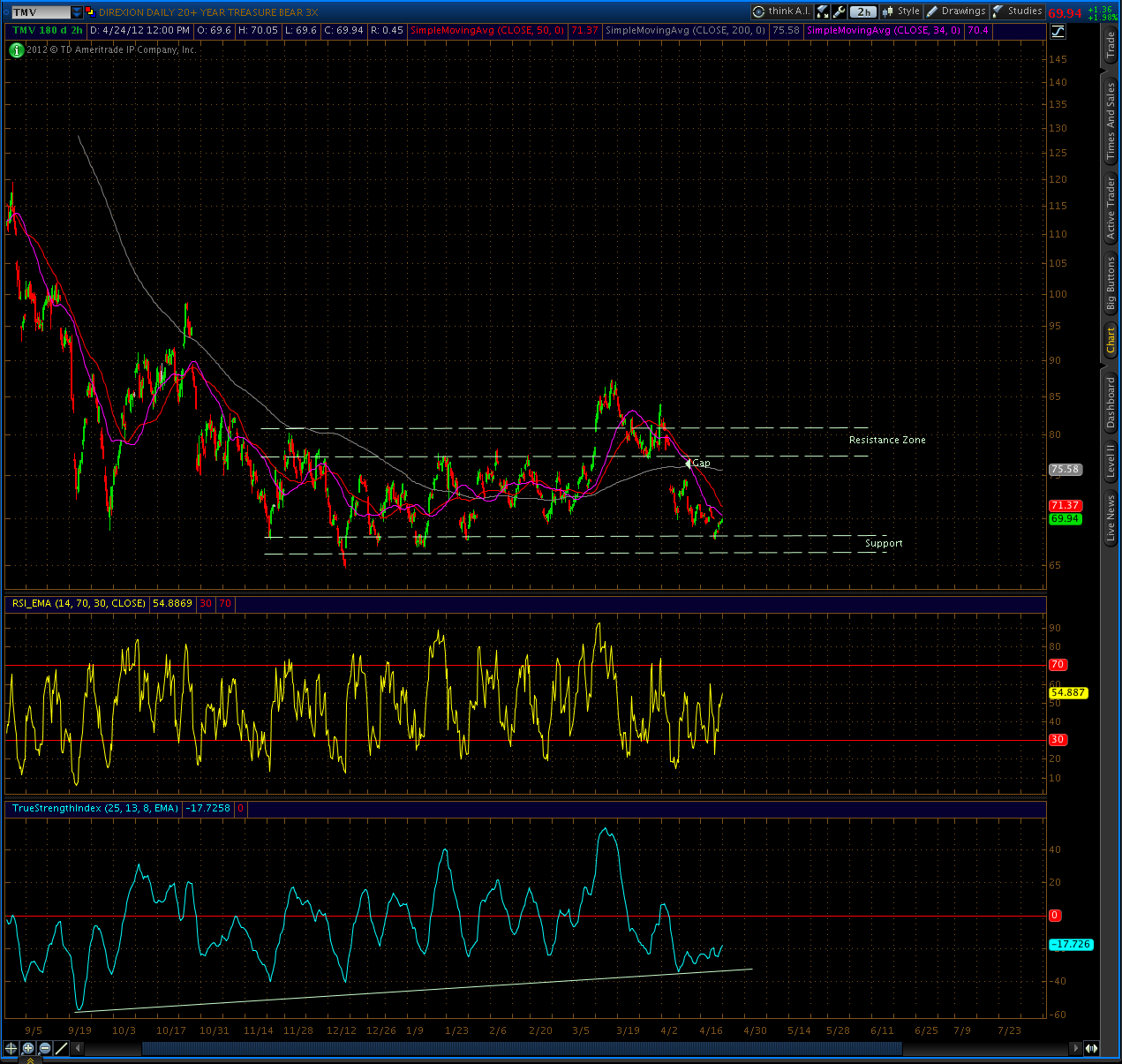Click the SimpleMovingAvg (CLOSE, 34, 0) label

pyautogui.click(x=884, y=31)
